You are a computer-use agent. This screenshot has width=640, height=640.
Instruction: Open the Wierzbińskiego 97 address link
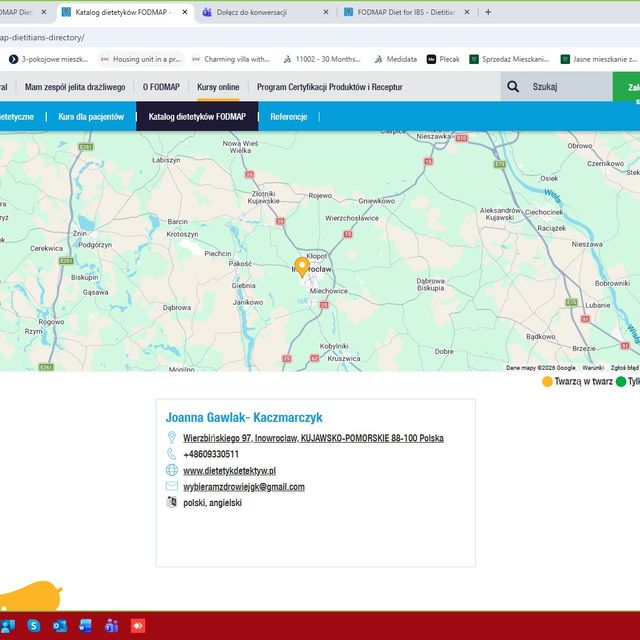[x=313, y=438]
